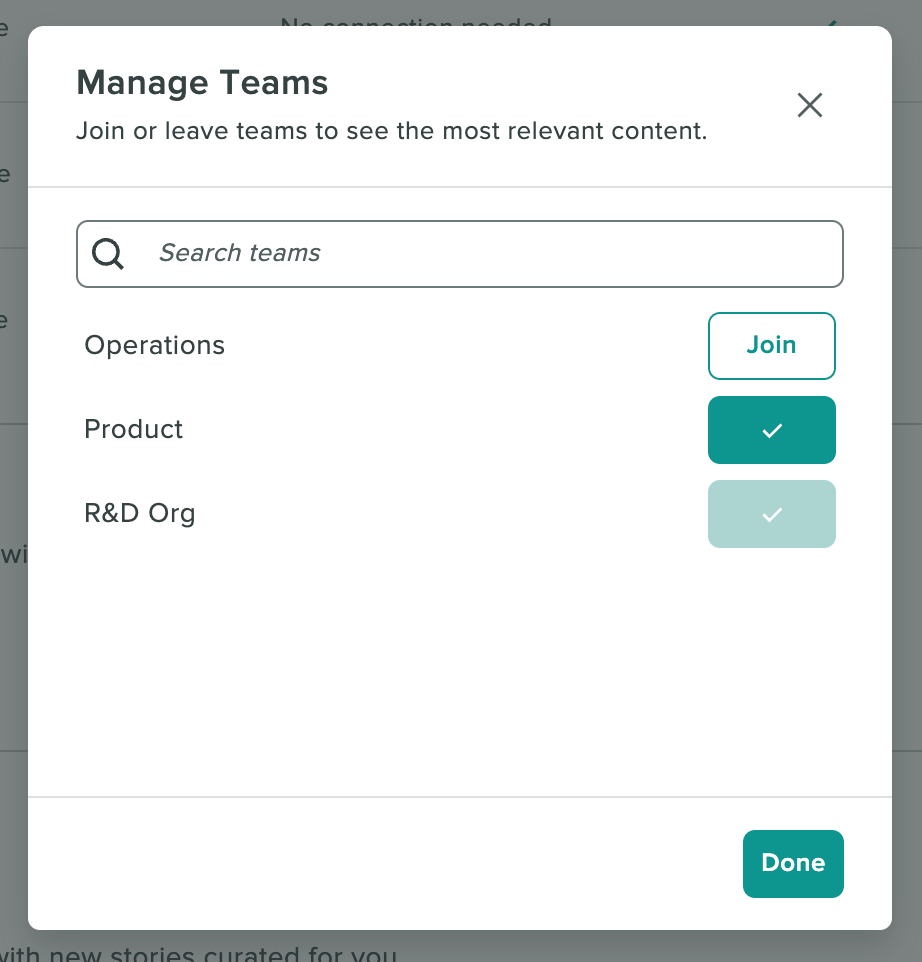Select the checkmark inside the teal Product button
Image resolution: width=922 pixels, height=962 pixels.
(771, 430)
